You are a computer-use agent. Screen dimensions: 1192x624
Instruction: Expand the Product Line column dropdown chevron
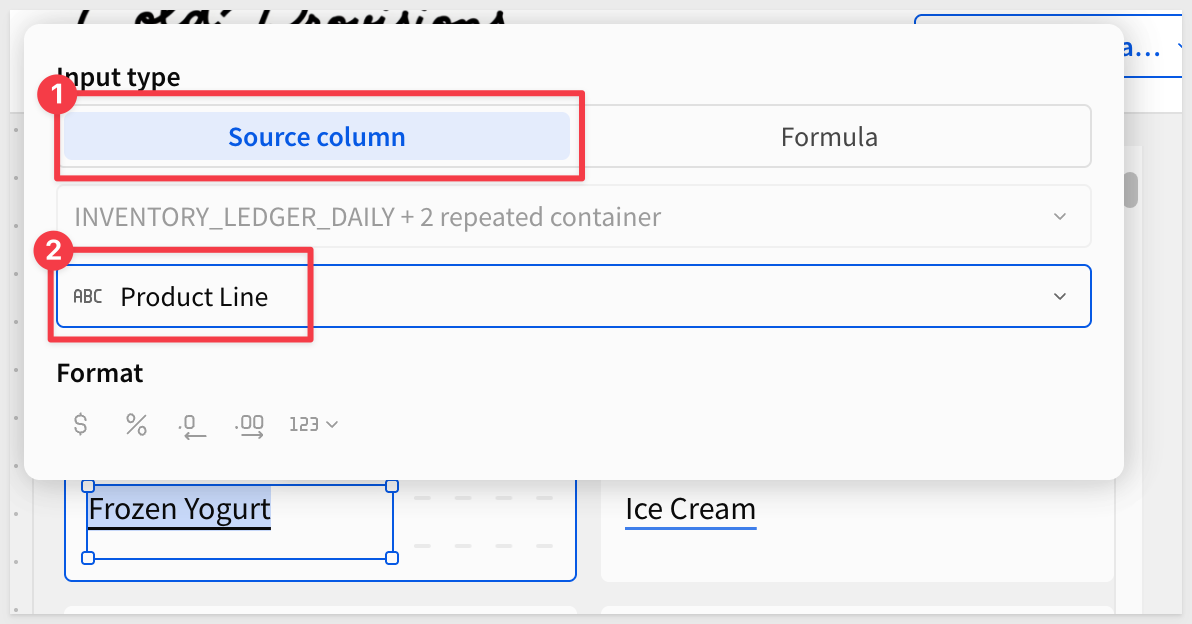pos(1060,297)
